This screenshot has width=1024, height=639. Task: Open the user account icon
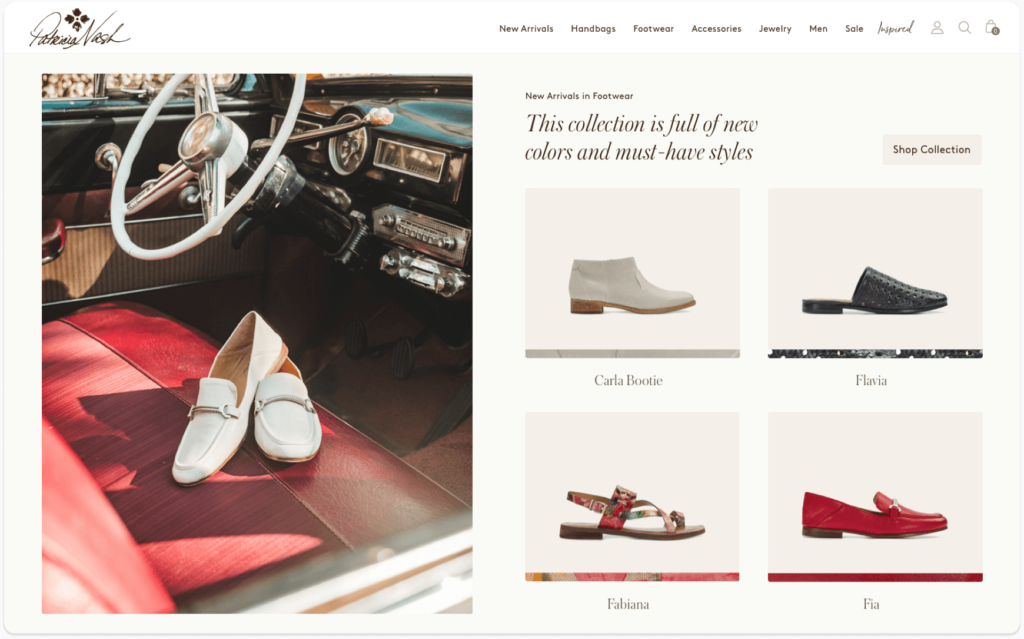(x=937, y=27)
